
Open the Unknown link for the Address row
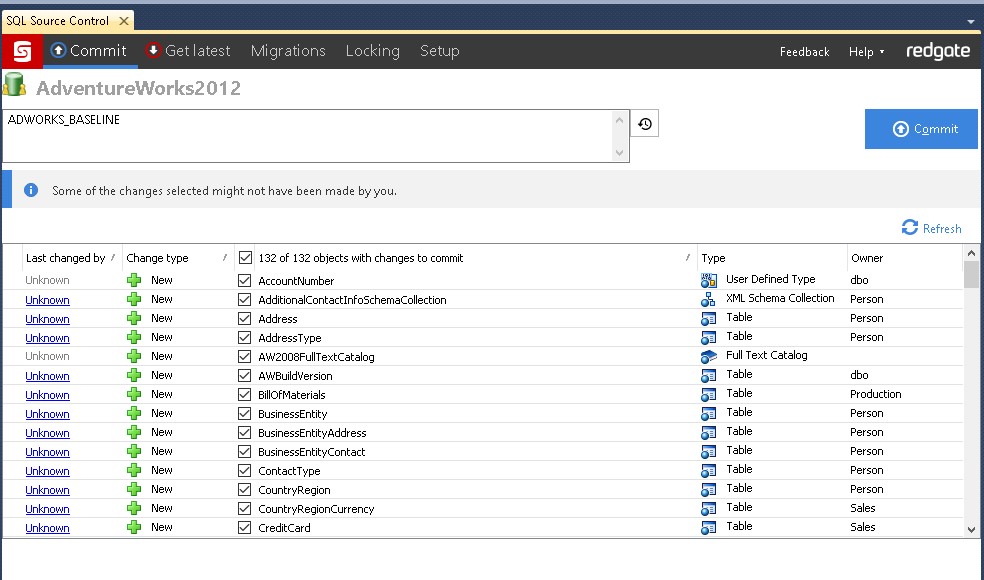click(47, 319)
